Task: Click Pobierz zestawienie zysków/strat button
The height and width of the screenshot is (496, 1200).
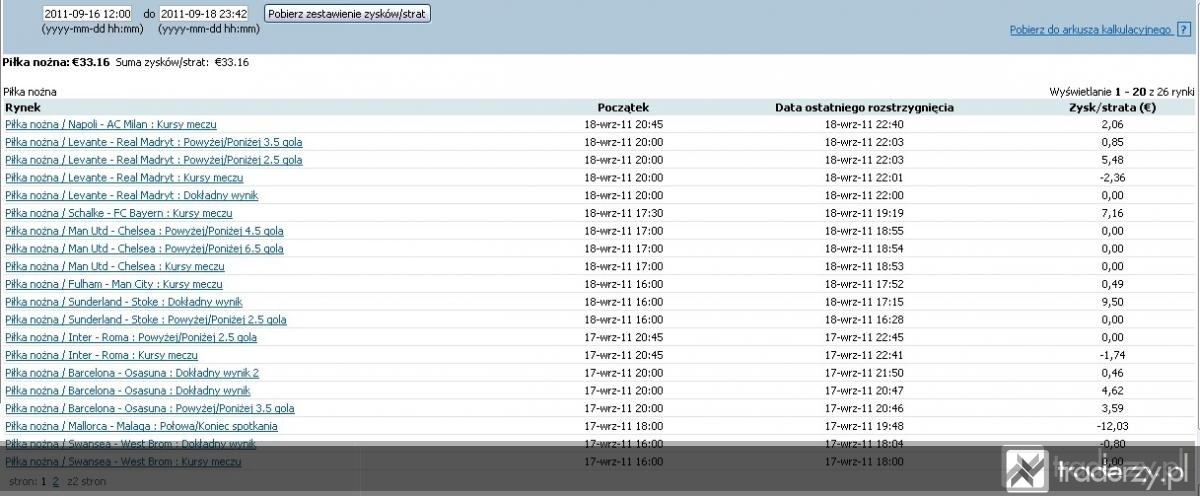Action: (x=347, y=14)
